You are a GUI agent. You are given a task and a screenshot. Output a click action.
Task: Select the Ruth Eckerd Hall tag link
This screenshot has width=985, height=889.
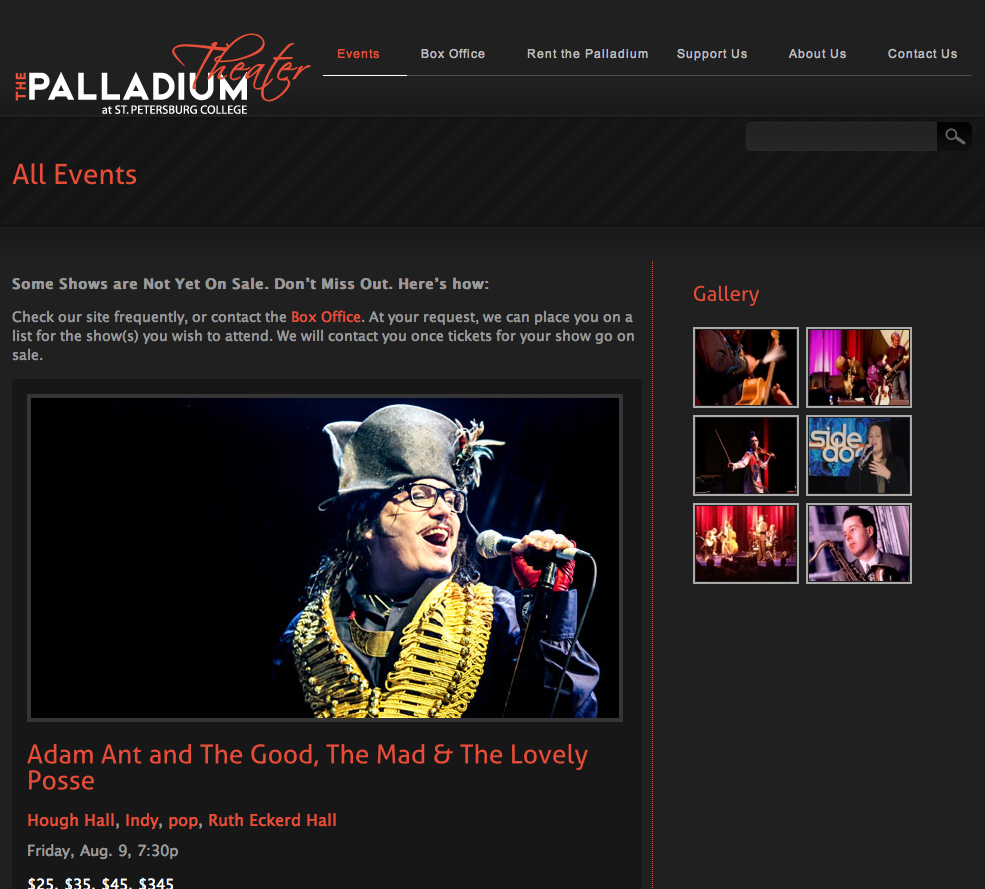[x=272, y=820]
